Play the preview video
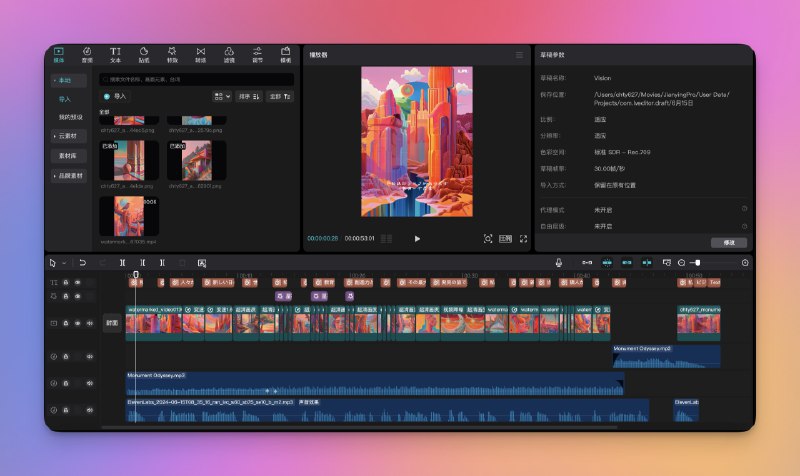800x476 pixels. 417,239
